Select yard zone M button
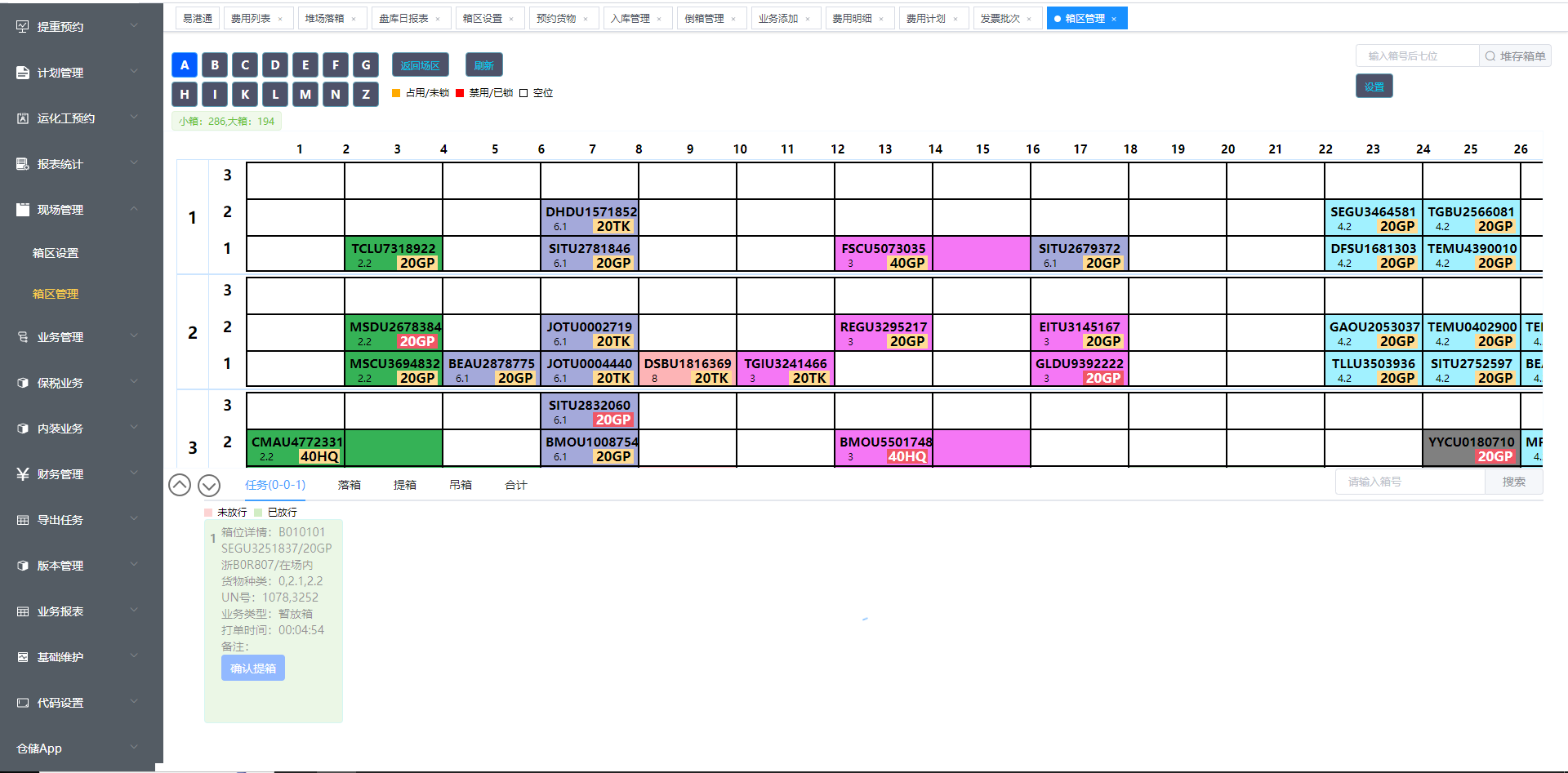This screenshot has height=773, width=1568. [x=305, y=95]
